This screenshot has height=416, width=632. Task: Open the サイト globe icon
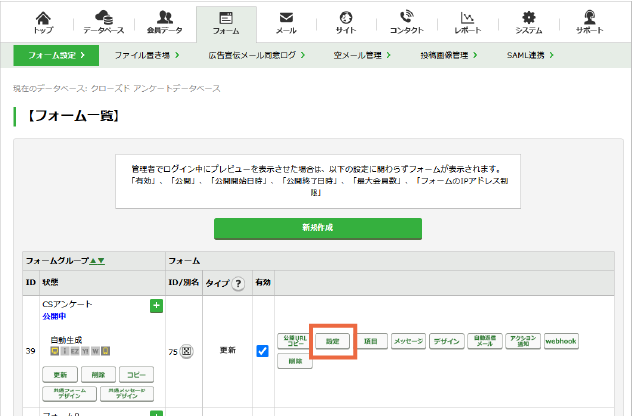346,23
